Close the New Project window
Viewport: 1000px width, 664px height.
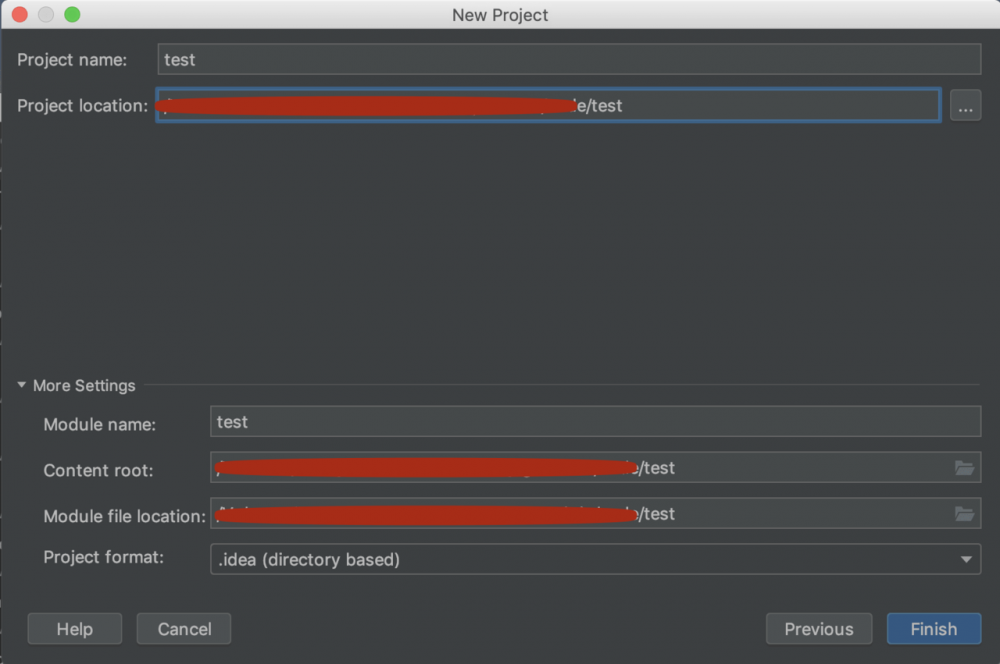point(19,15)
